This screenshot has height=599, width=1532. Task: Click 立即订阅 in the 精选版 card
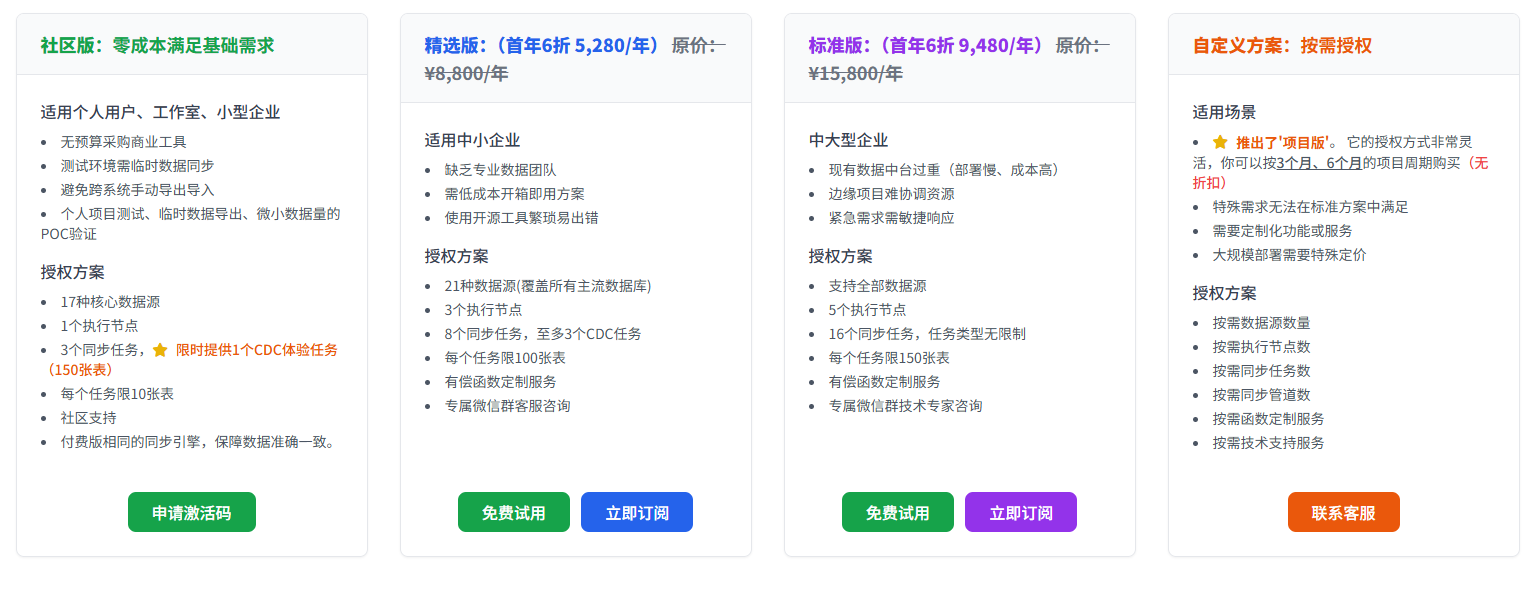(x=637, y=511)
